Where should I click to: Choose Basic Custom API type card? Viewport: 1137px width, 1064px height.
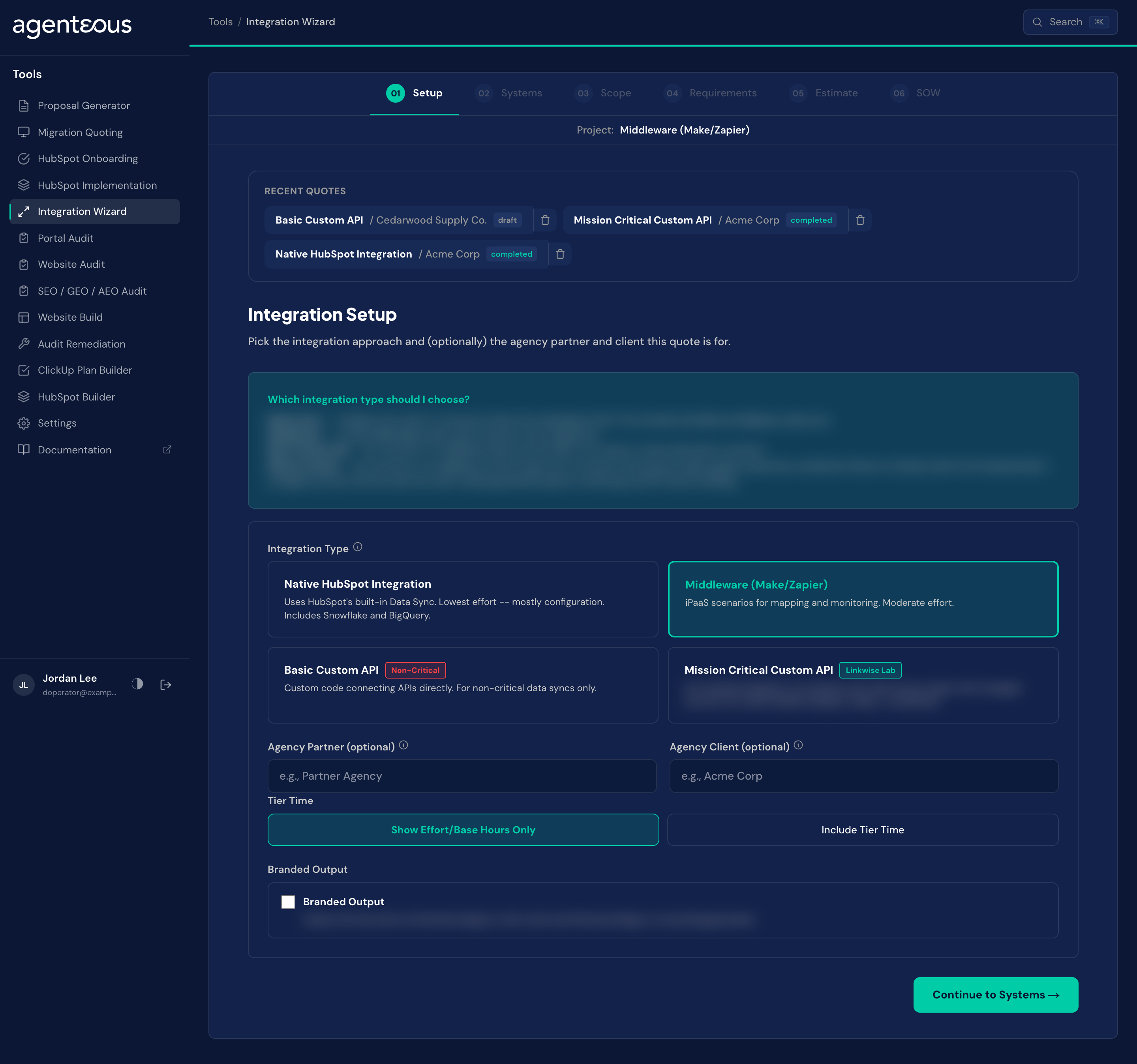pyautogui.click(x=463, y=685)
